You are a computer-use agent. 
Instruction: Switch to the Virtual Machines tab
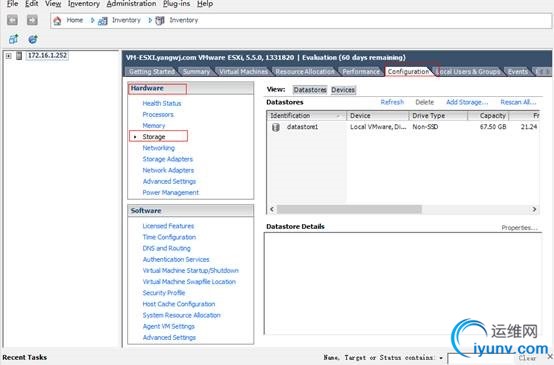pyautogui.click(x=243, y=71)
